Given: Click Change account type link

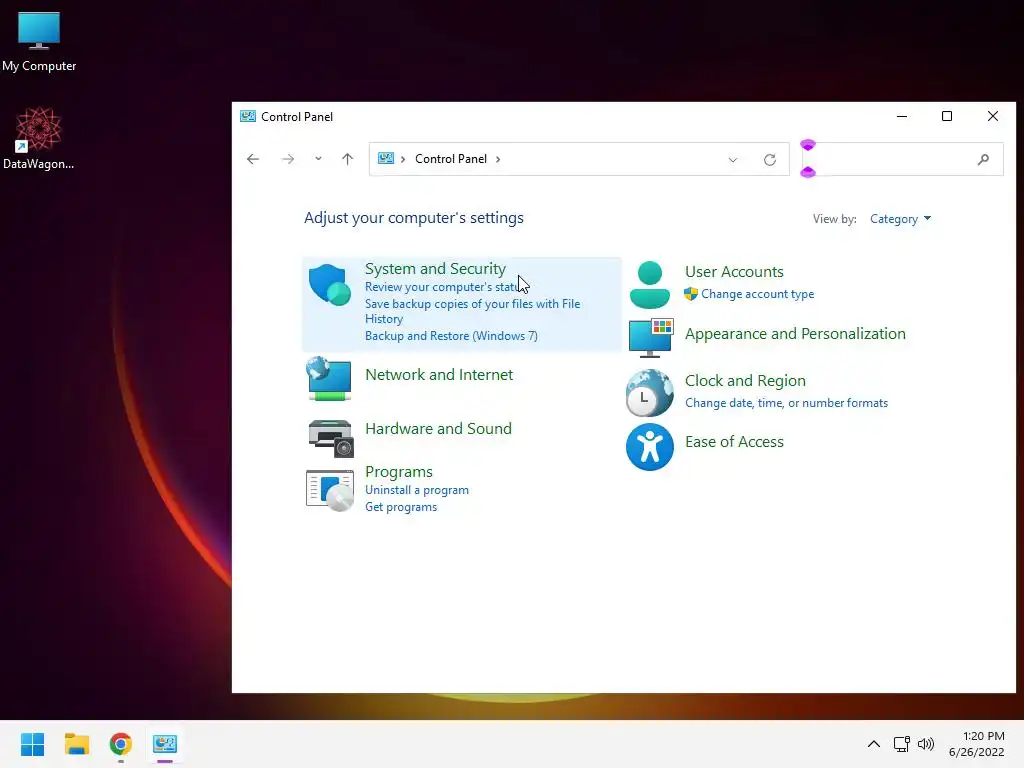Looking at the screenshot, I should coord(758,294).
